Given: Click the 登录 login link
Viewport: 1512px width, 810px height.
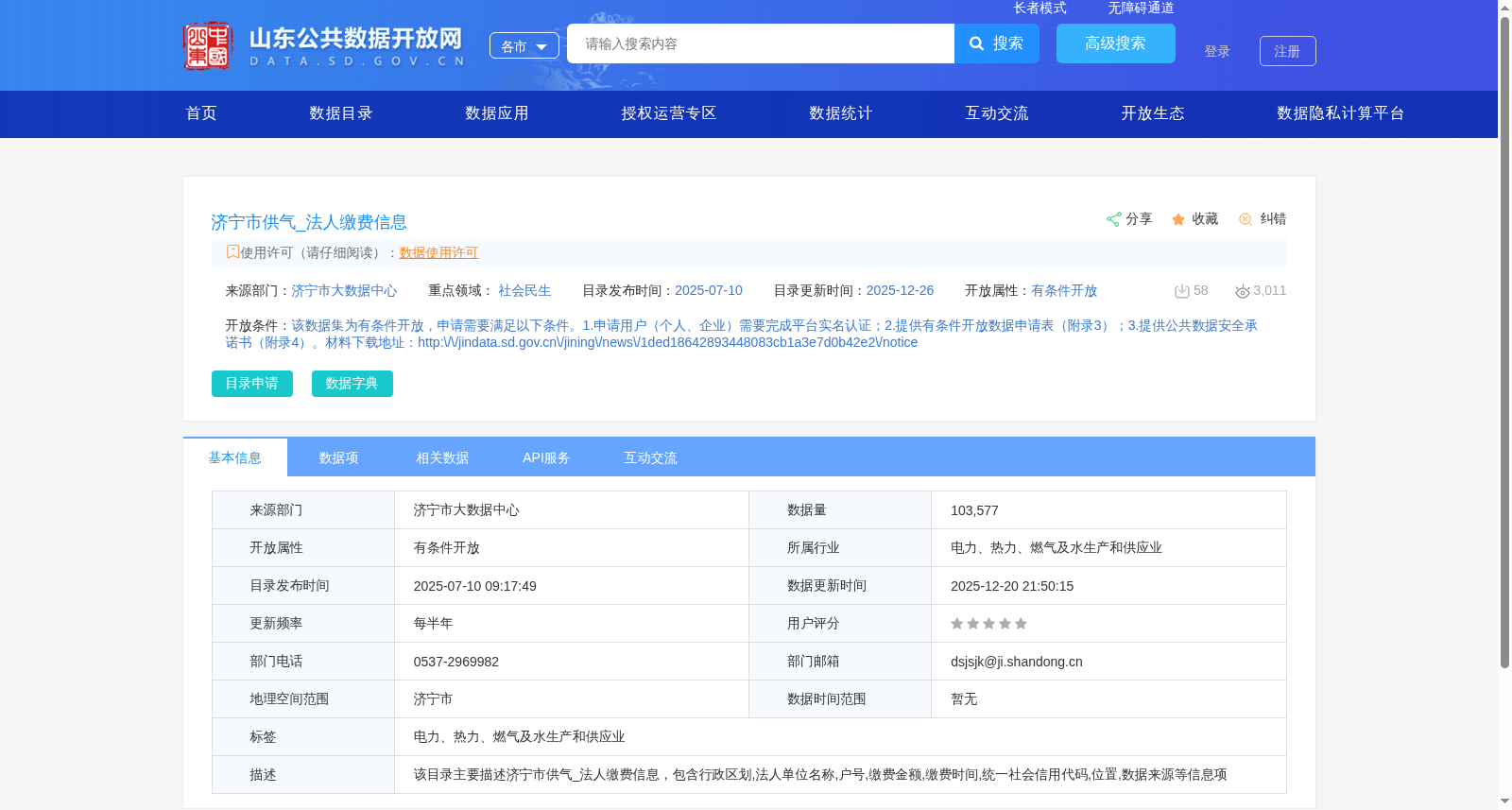Looking at the screenshot, I should pos(1217,51).
